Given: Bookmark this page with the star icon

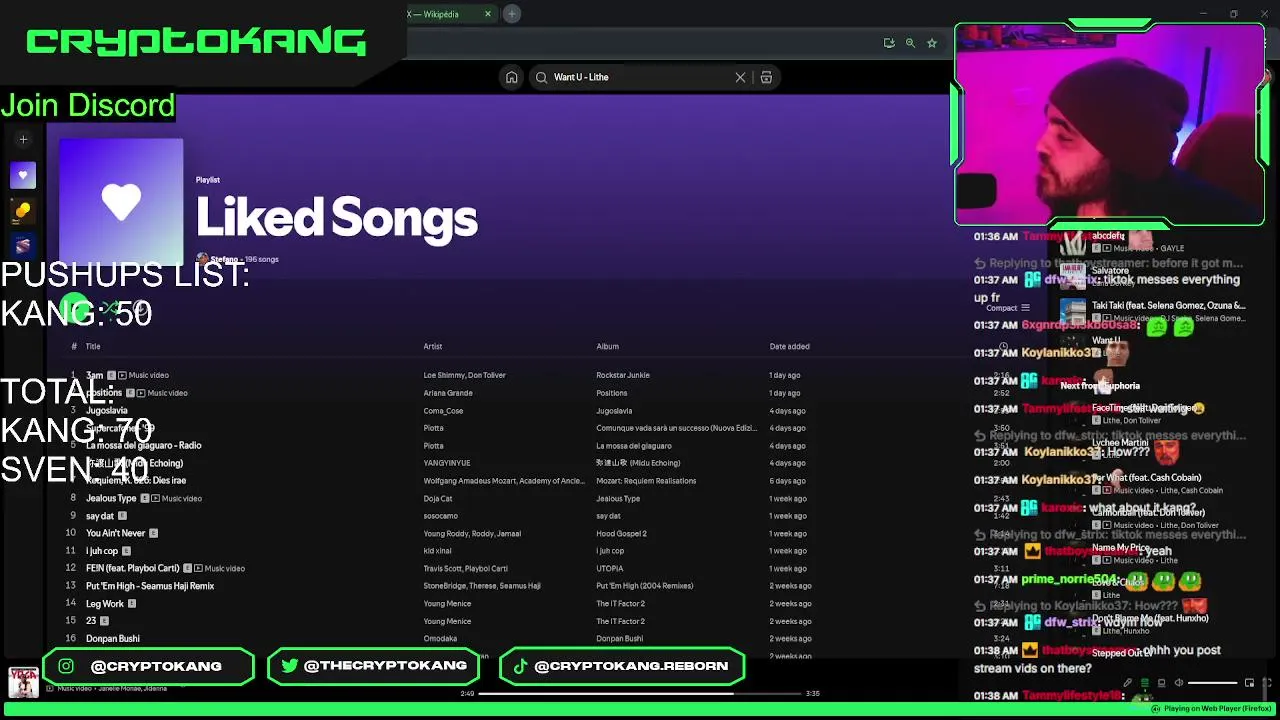Looking at the screenshot, I should [x=932, y=43].
